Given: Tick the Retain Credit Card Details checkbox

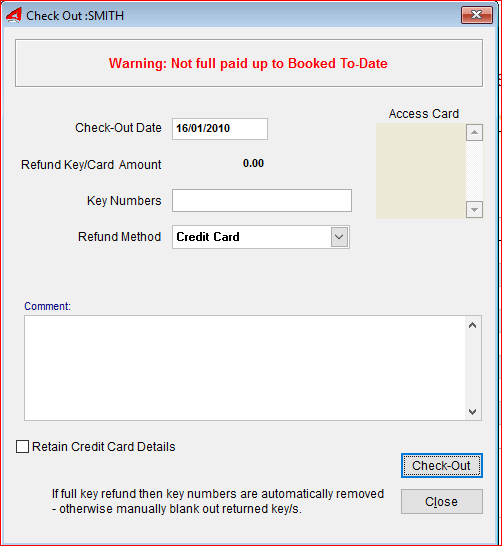Looking at the screenshot, I should tap(23, 446).
